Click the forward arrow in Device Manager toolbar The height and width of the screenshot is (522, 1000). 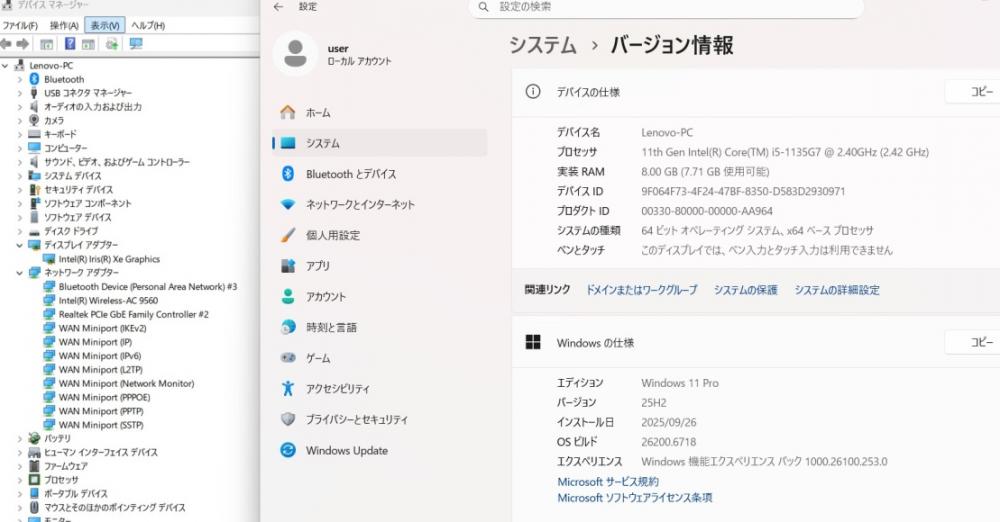point(22,44)
